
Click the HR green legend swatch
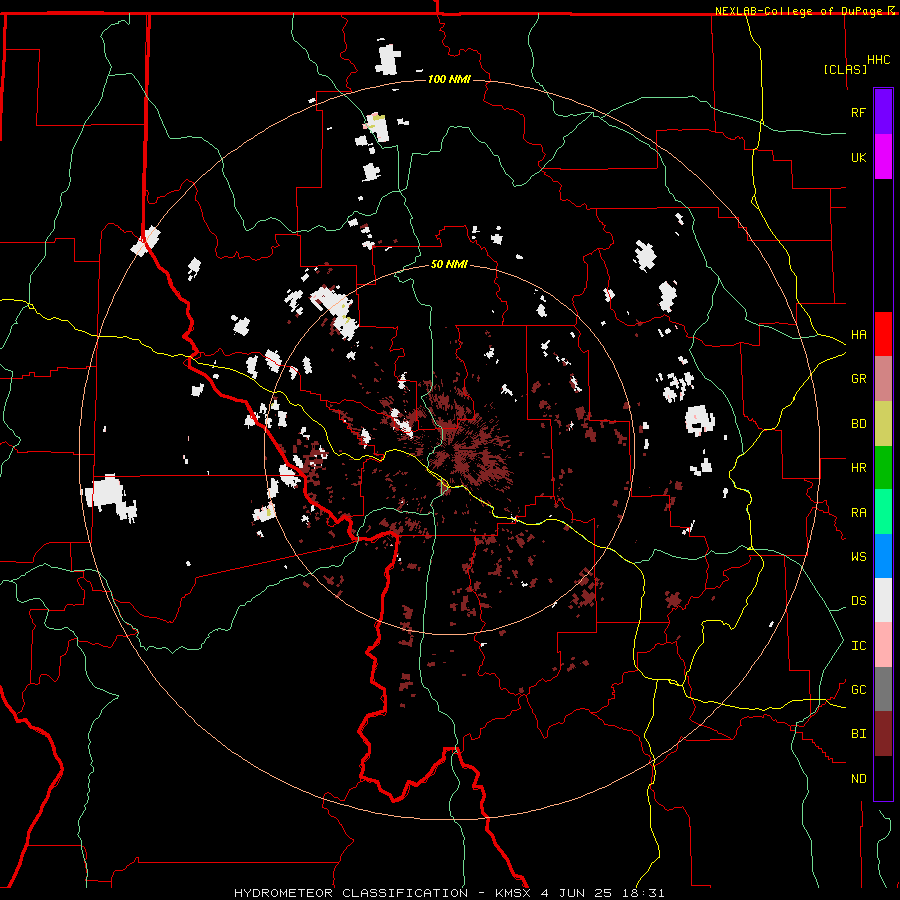883,467
